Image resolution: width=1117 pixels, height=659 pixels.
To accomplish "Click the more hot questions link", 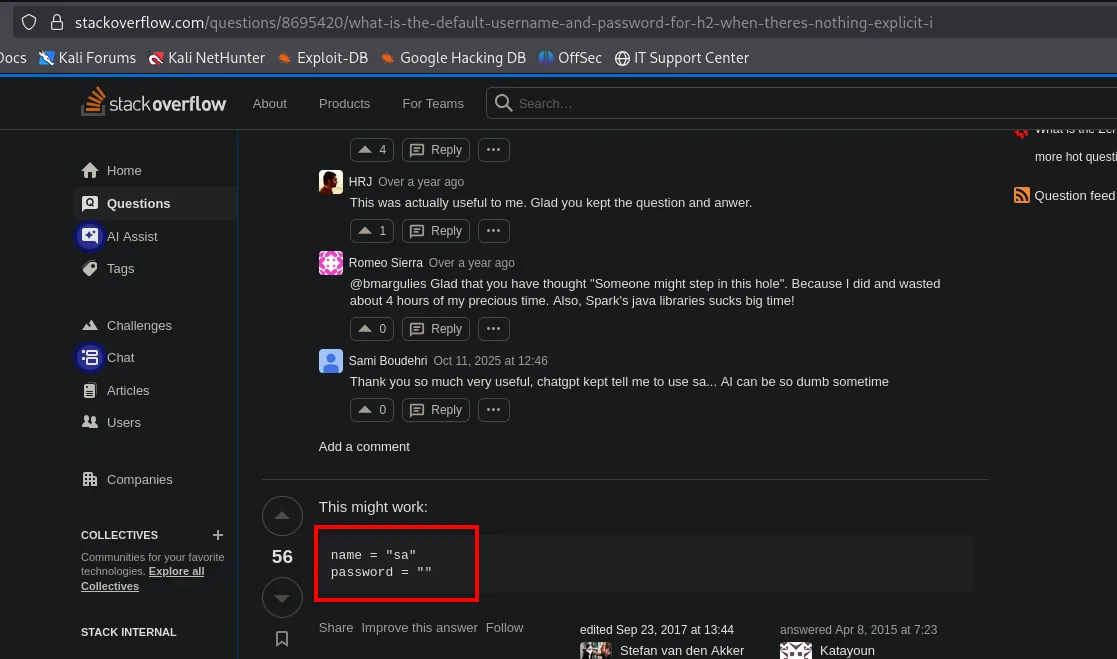I will click(x=1075, y=157).
